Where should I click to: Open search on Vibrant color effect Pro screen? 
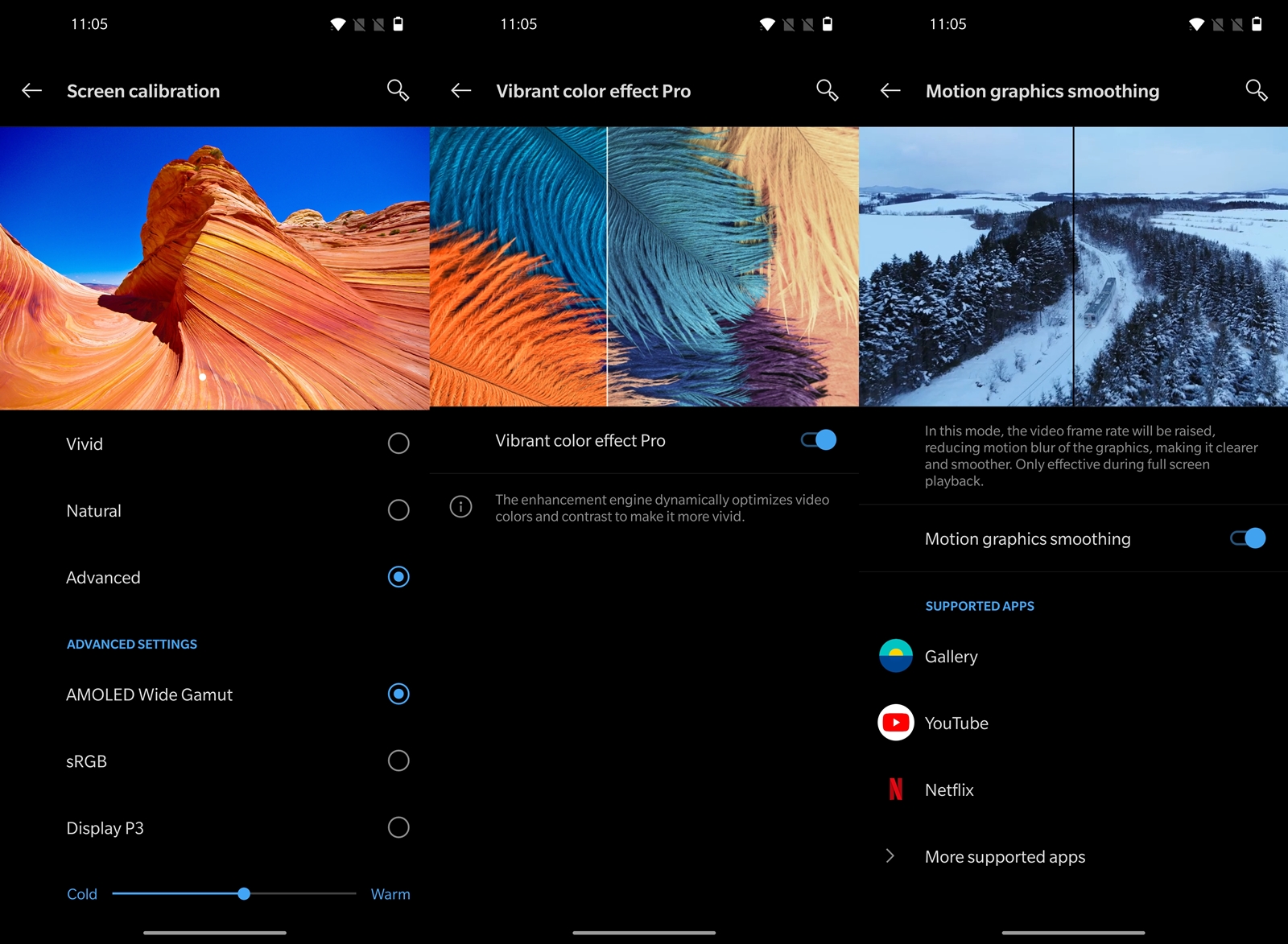click(827, 90)
